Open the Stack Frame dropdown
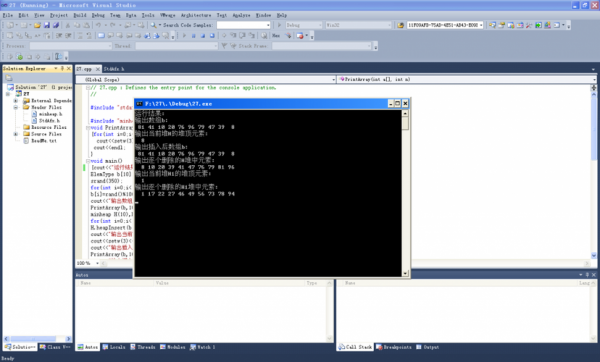Image resolution: width=600 pixels, height=362 pixels. [x=369, y=46]
